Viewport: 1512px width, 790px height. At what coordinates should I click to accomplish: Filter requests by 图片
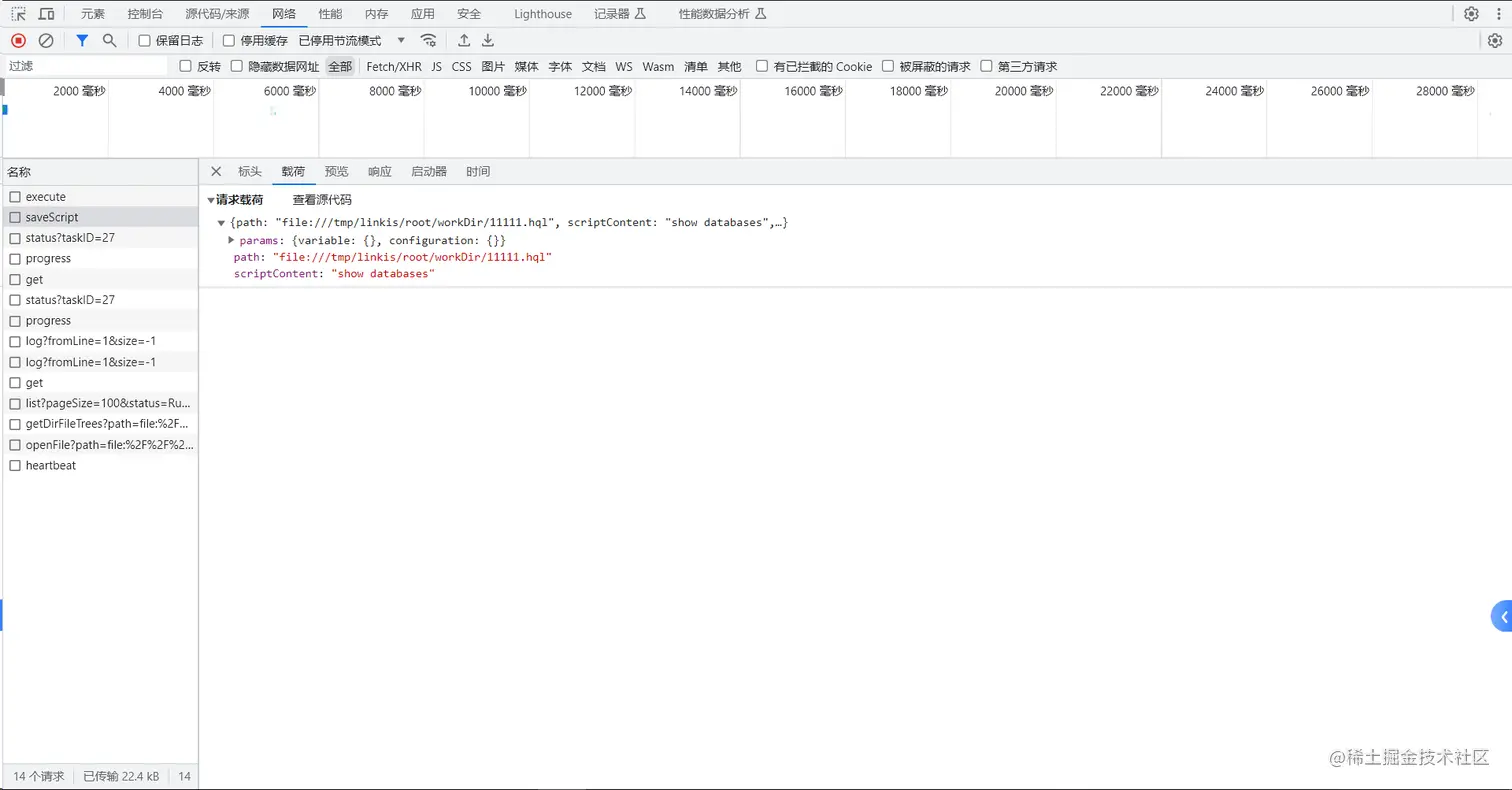pyautogui.click(x=493, y=67)
